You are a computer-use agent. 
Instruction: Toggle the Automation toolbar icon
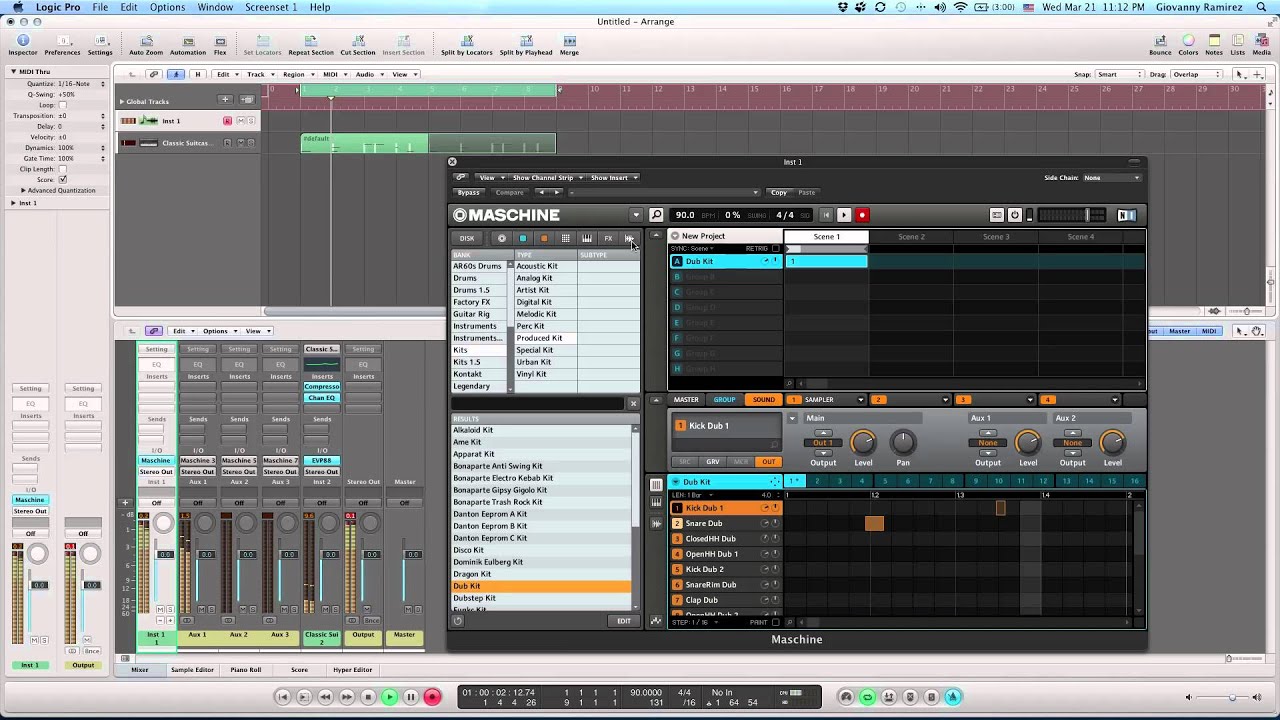point(187,45)
